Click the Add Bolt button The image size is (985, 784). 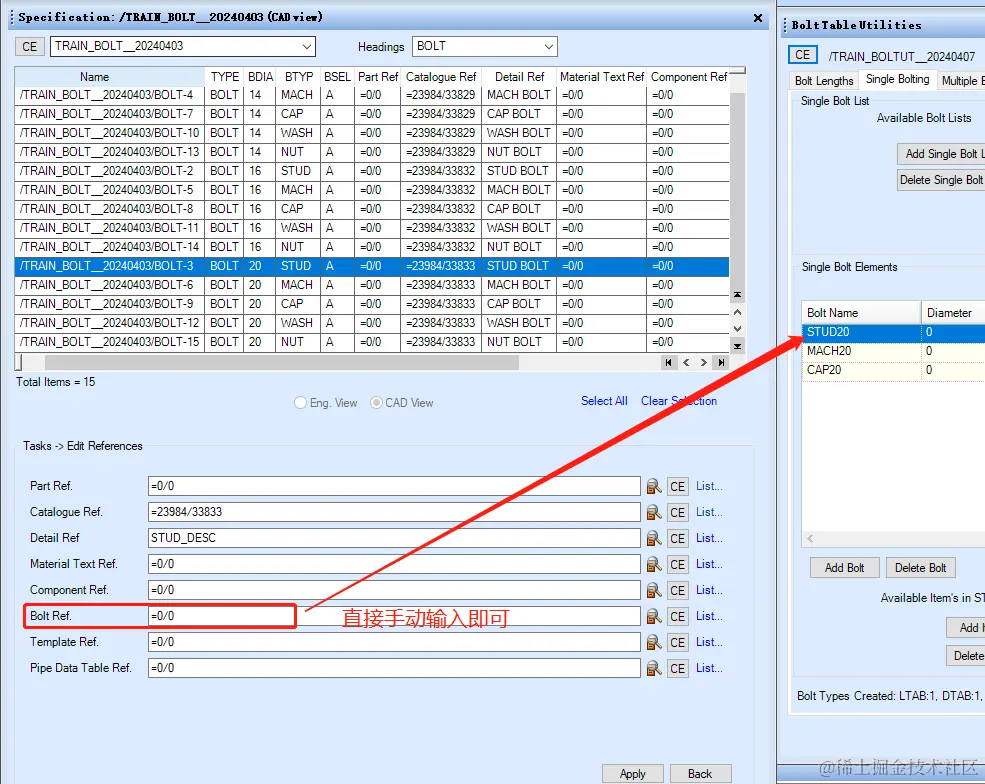[844, 568]
